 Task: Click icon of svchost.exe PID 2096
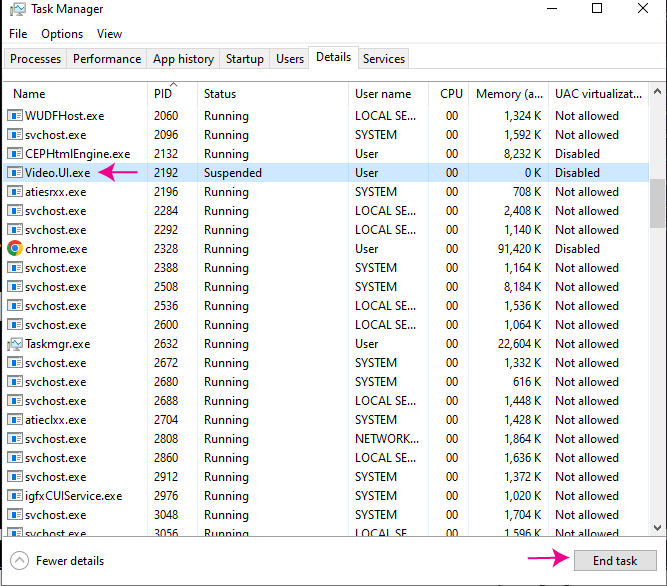click(15, 135)
